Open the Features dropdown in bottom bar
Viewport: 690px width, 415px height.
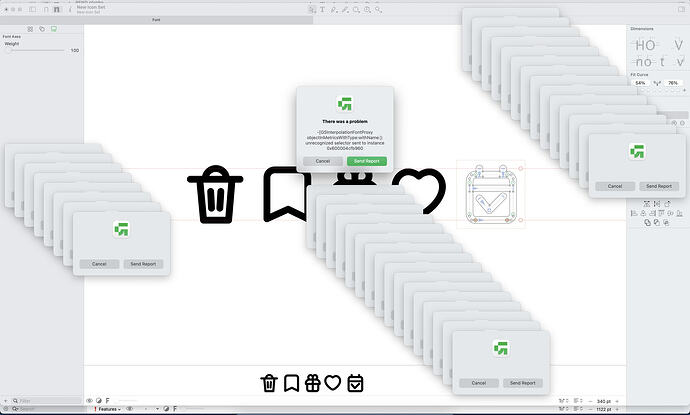pyautogui.click(x=108, y=409)
